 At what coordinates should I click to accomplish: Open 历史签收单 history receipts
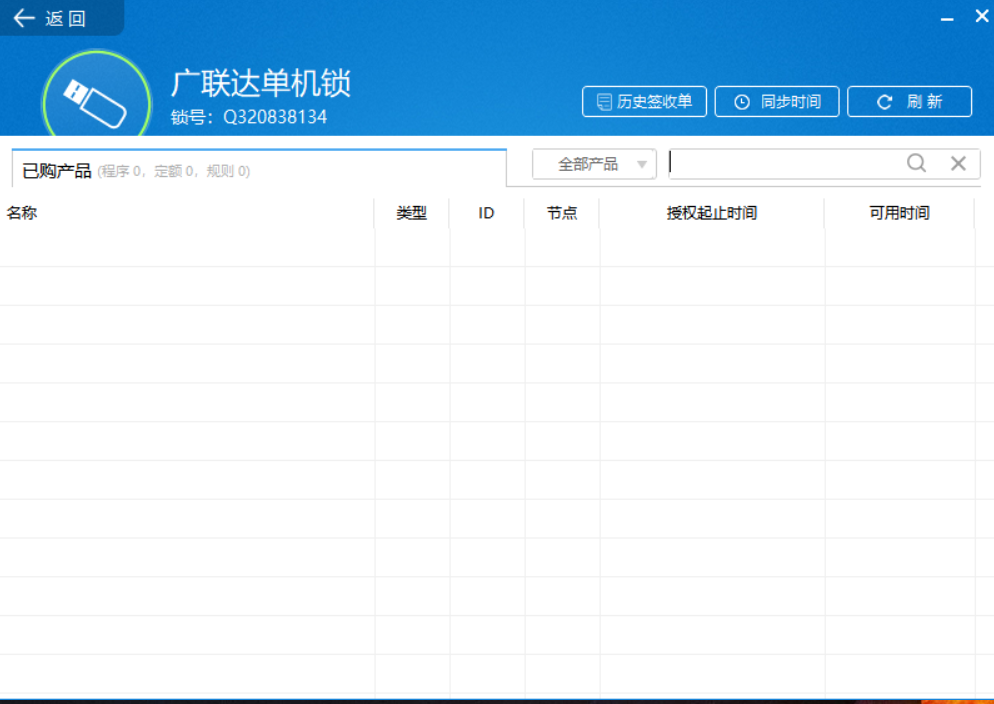coord(644,101)
